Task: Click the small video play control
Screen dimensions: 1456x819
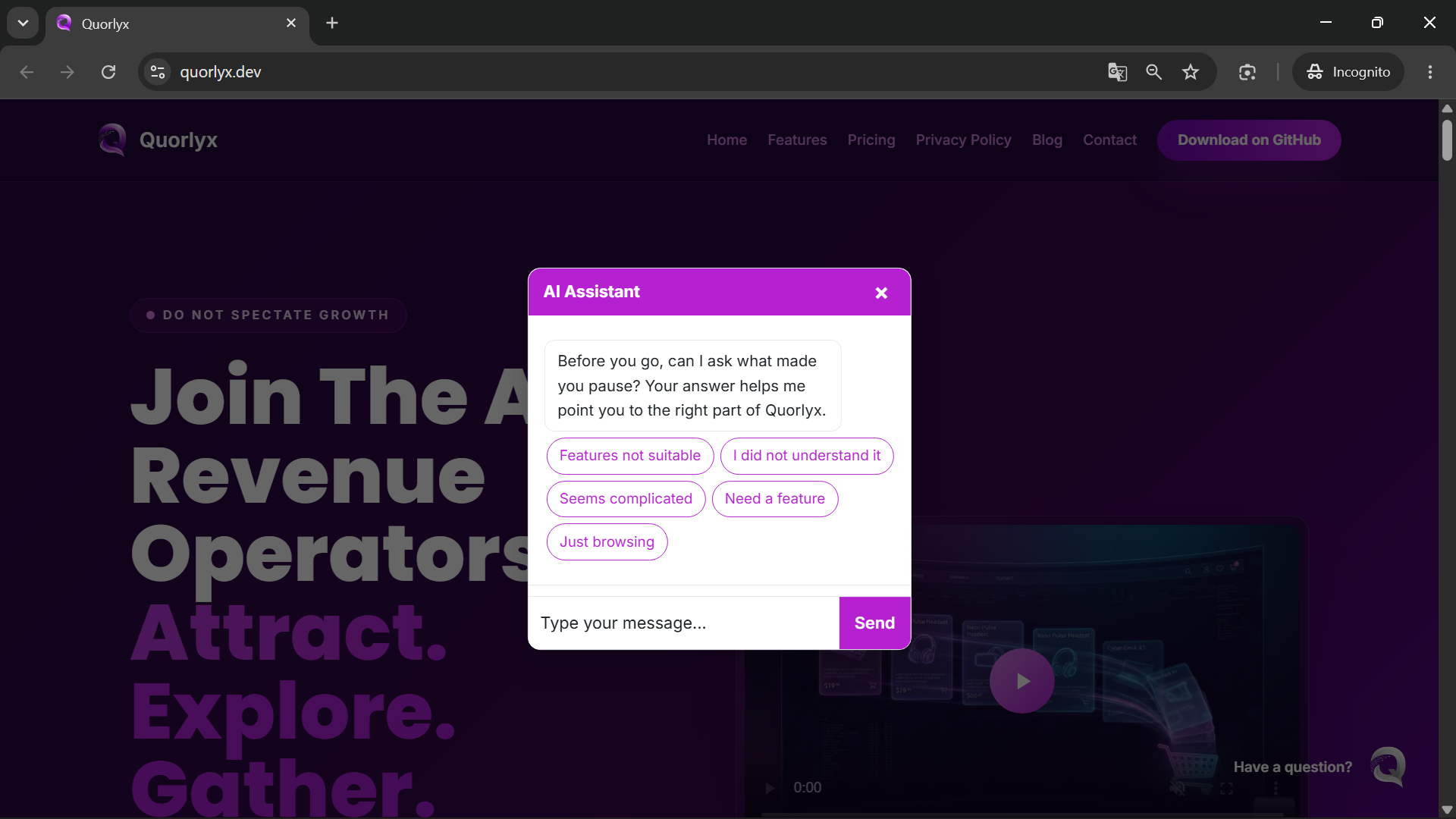Action: (770, 788)
